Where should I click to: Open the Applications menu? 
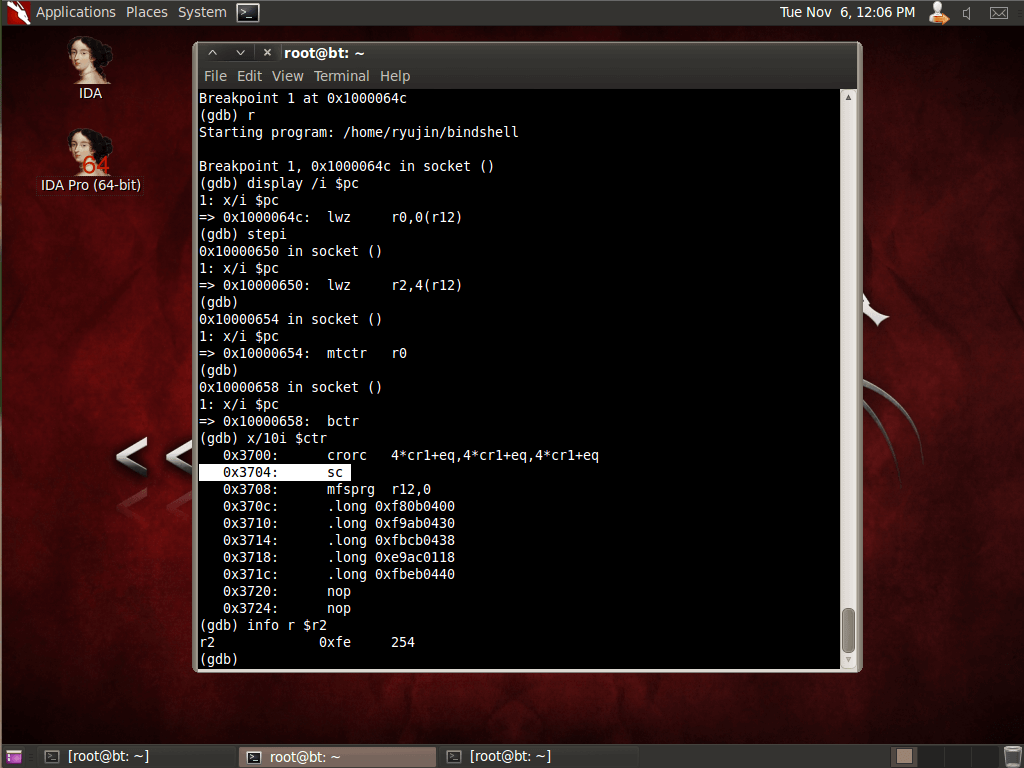tap(75, 12)
